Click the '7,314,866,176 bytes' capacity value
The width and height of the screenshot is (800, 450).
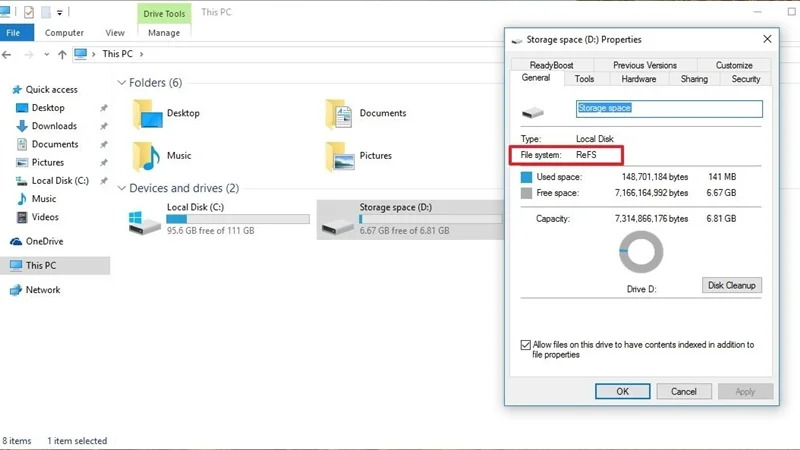click(x=652, y=219)
